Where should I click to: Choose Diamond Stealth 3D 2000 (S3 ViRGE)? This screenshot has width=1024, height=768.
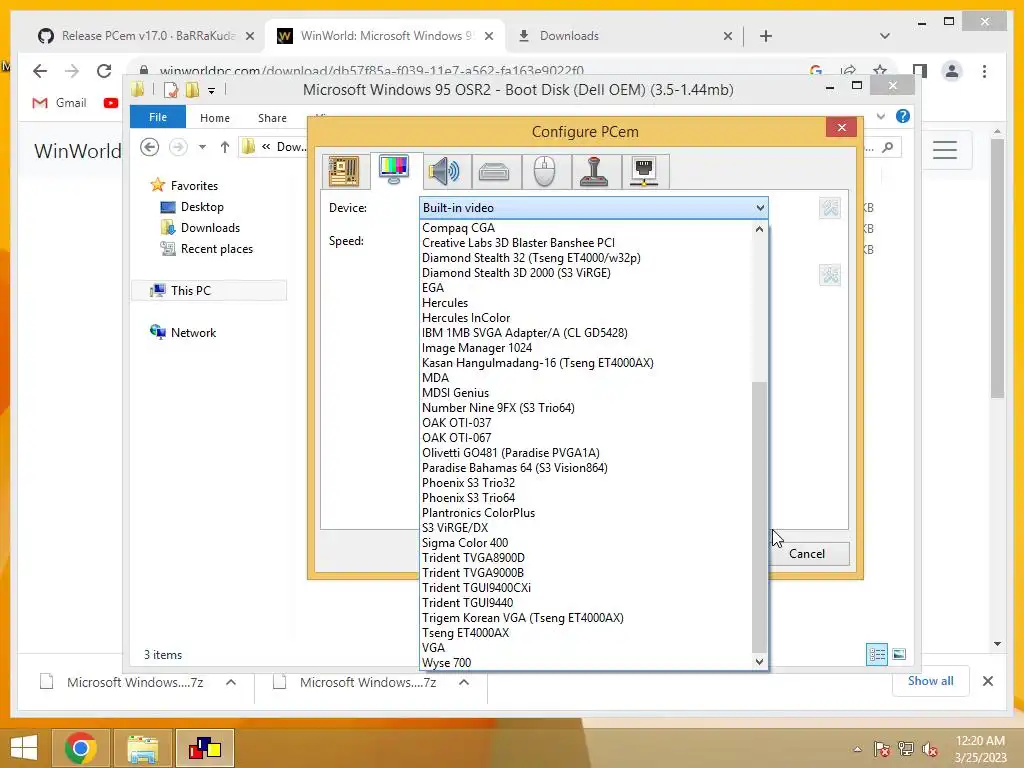coord(586,273)
